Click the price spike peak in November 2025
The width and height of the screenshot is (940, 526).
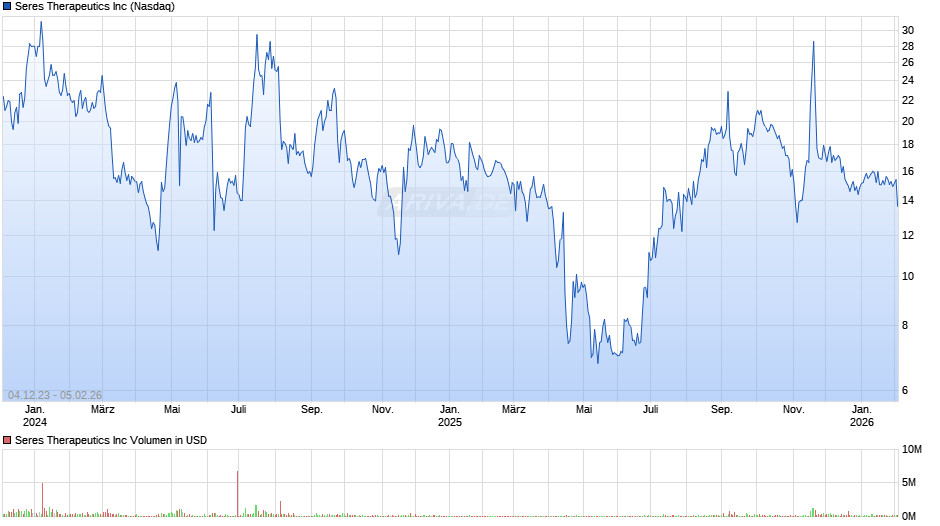814,42
